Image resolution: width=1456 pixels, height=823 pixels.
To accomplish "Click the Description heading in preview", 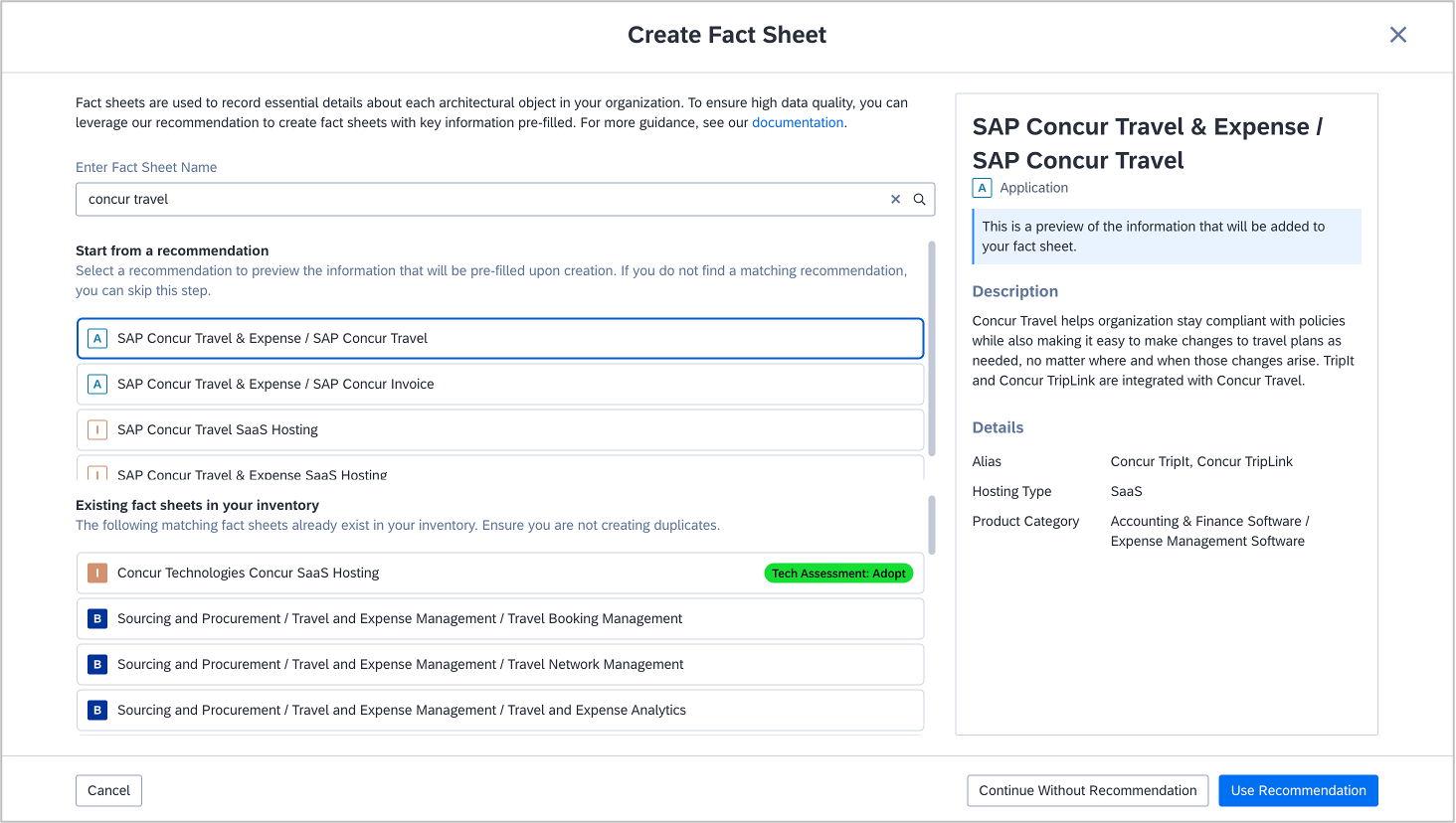I will tap(1014, 291).
